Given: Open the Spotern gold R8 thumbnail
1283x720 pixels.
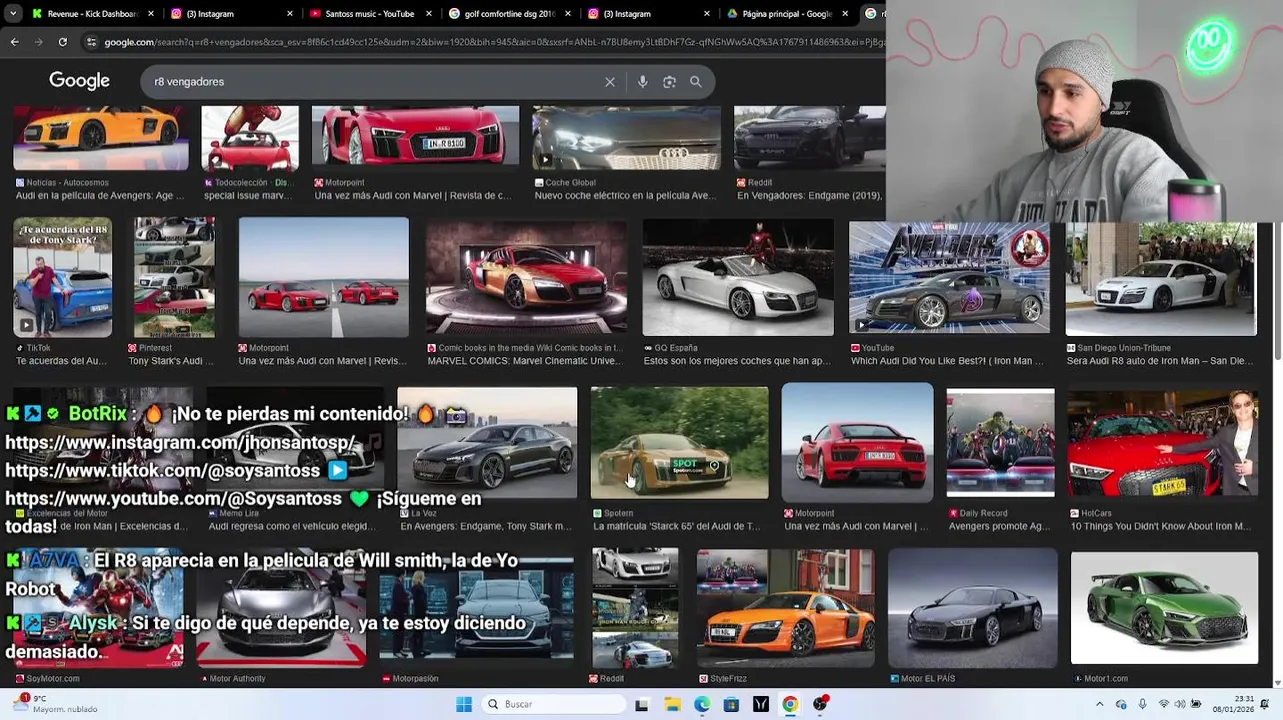Looking at the screenshot, I should coord(679,442).
